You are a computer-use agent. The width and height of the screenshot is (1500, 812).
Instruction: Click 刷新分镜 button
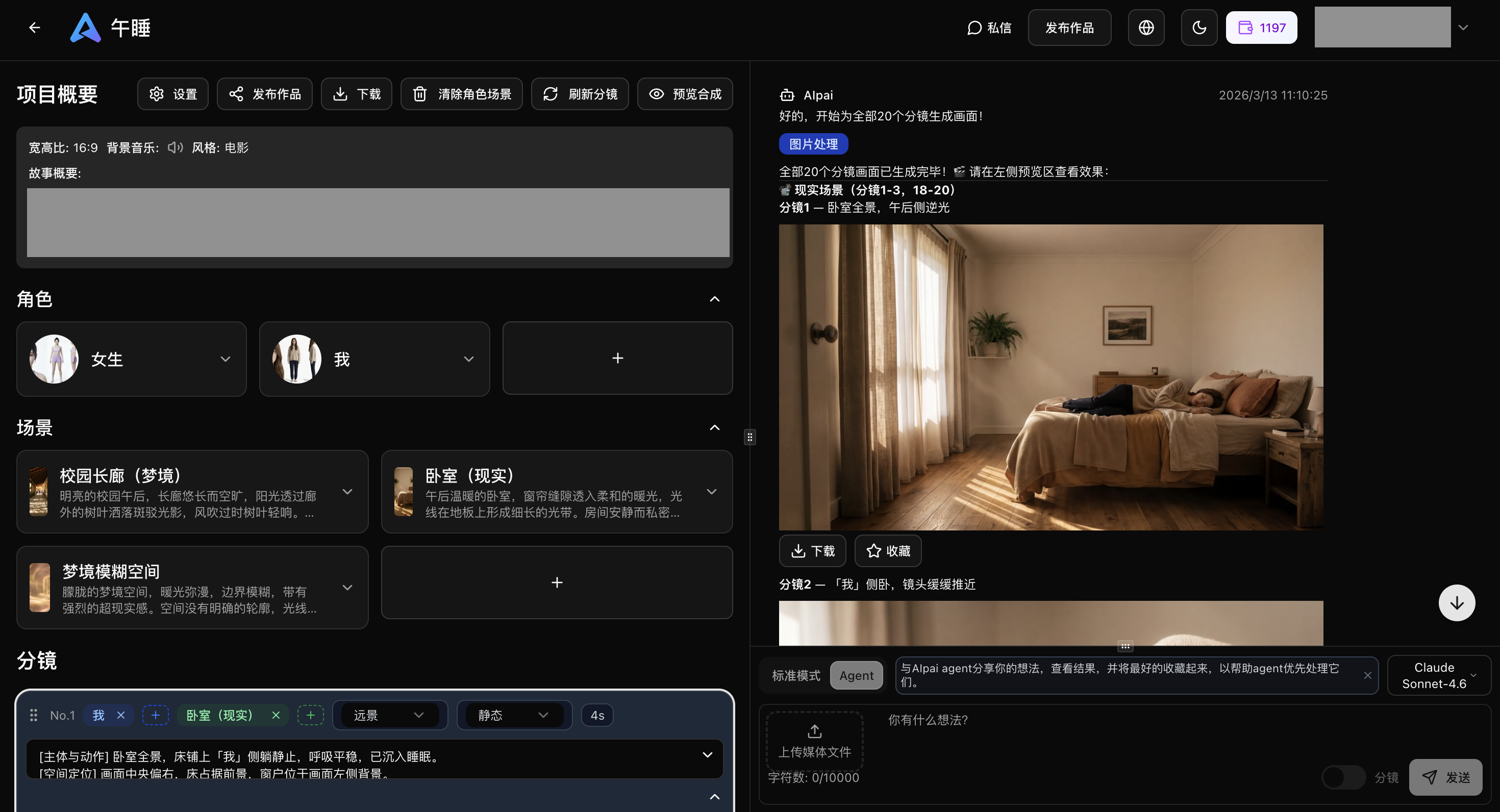580,94
